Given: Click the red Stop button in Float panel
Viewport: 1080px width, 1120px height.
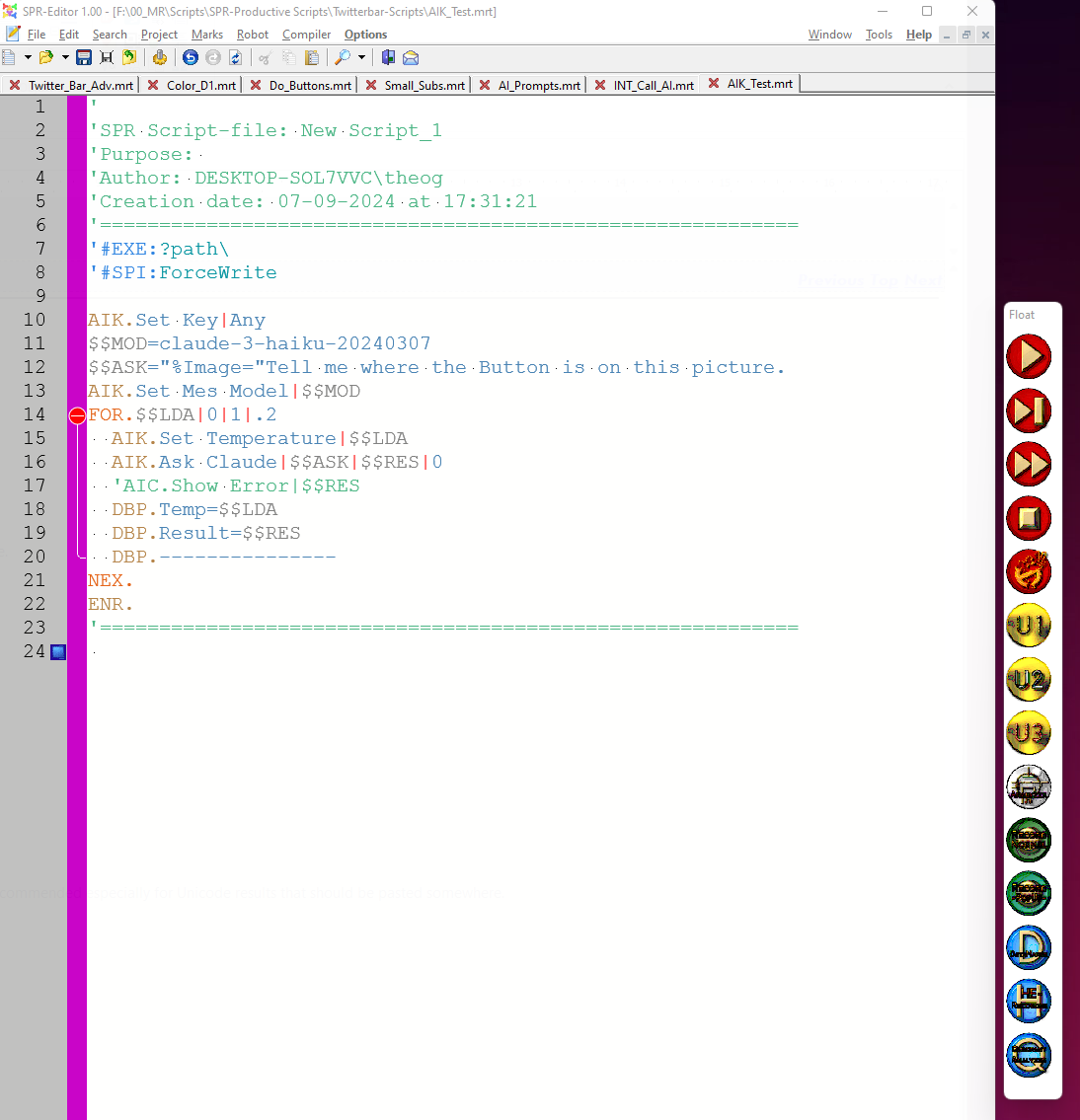Looking at the screenshot, I should [1028, 518].
